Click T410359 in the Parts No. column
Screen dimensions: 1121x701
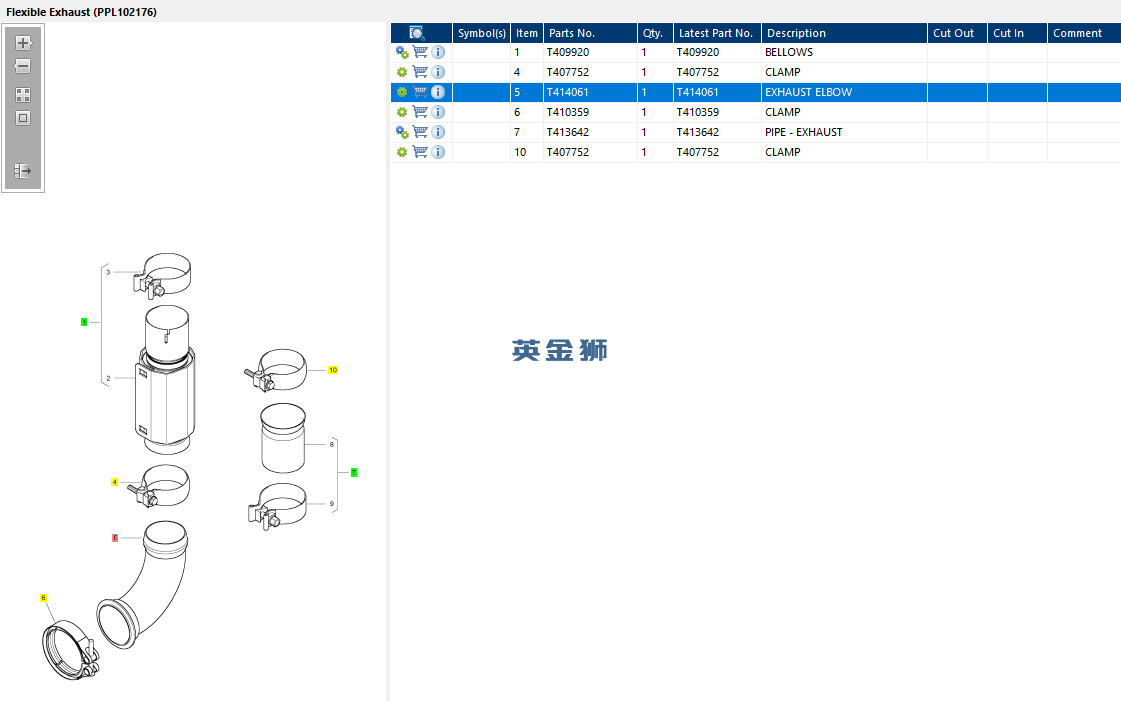568,112
